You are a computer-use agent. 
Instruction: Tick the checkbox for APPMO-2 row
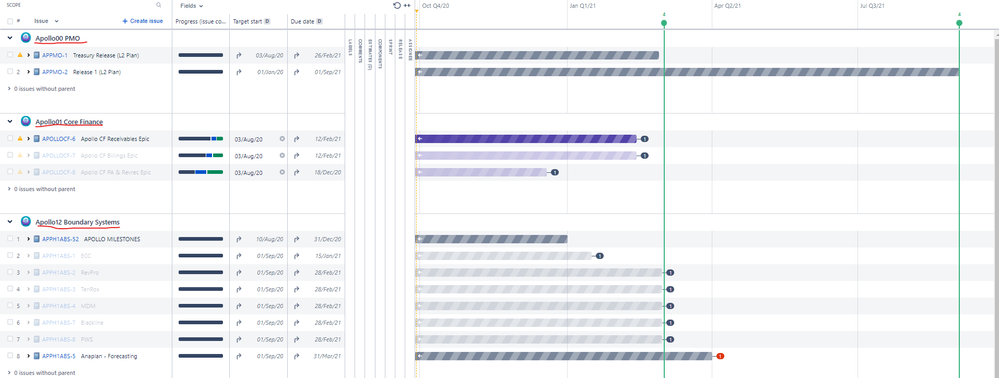tap(10, 72)
